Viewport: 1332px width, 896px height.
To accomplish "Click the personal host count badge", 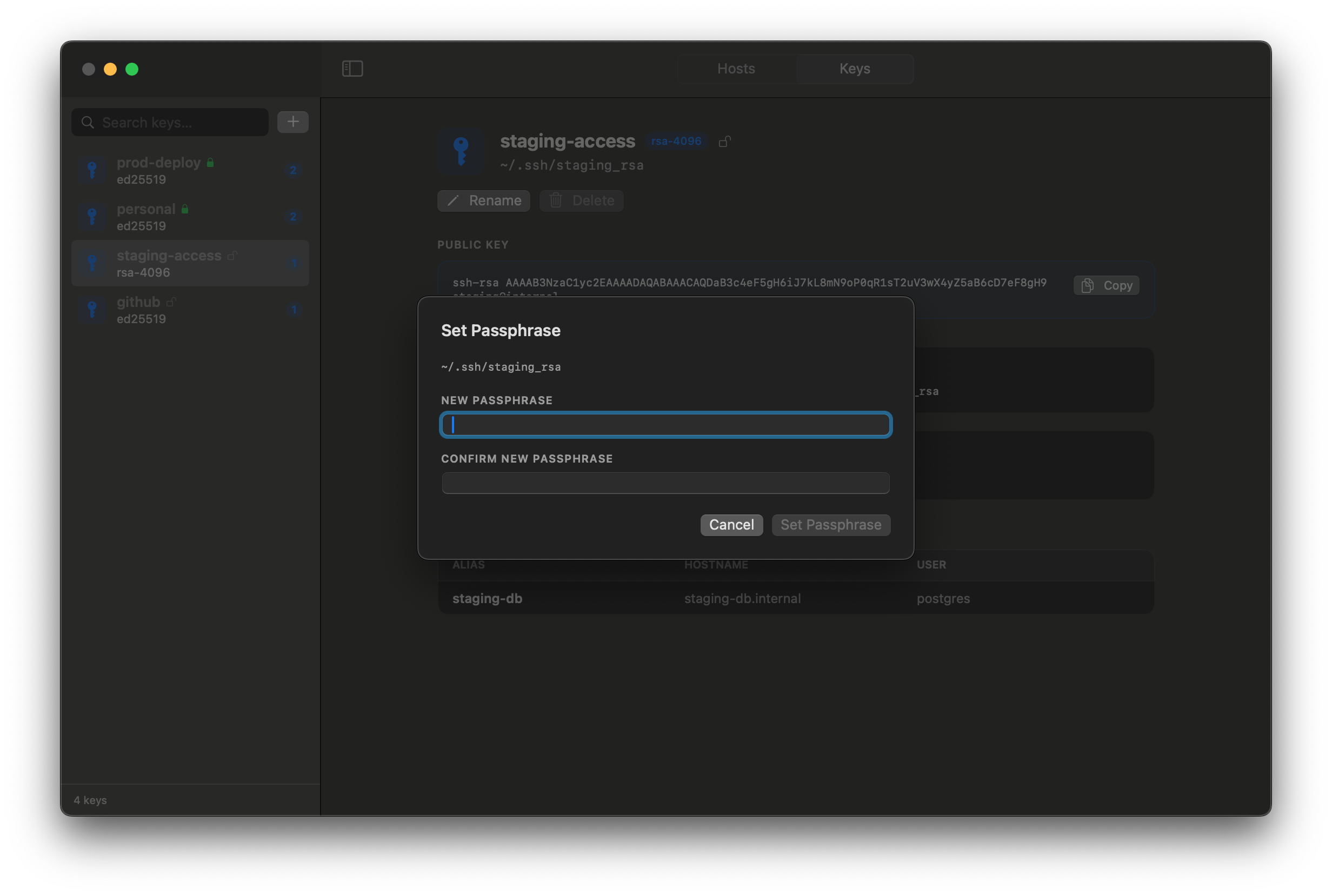I will (294, 217).
